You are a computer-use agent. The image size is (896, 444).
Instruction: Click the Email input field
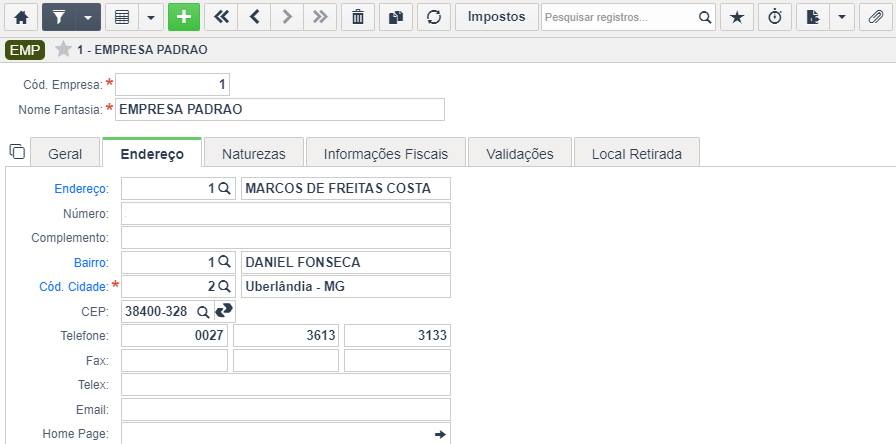click(286, 410)
